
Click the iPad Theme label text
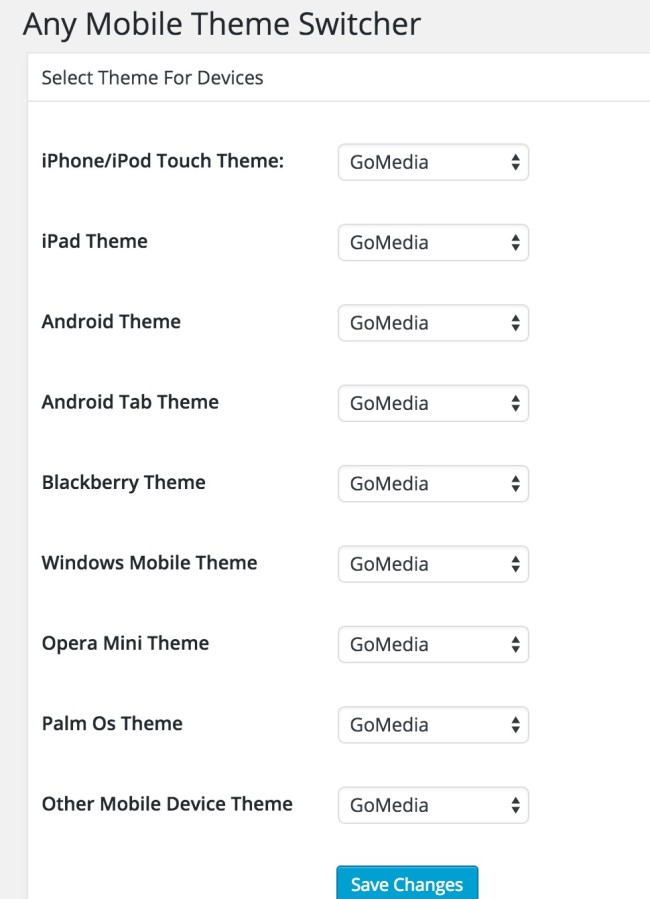click(94, 241)
